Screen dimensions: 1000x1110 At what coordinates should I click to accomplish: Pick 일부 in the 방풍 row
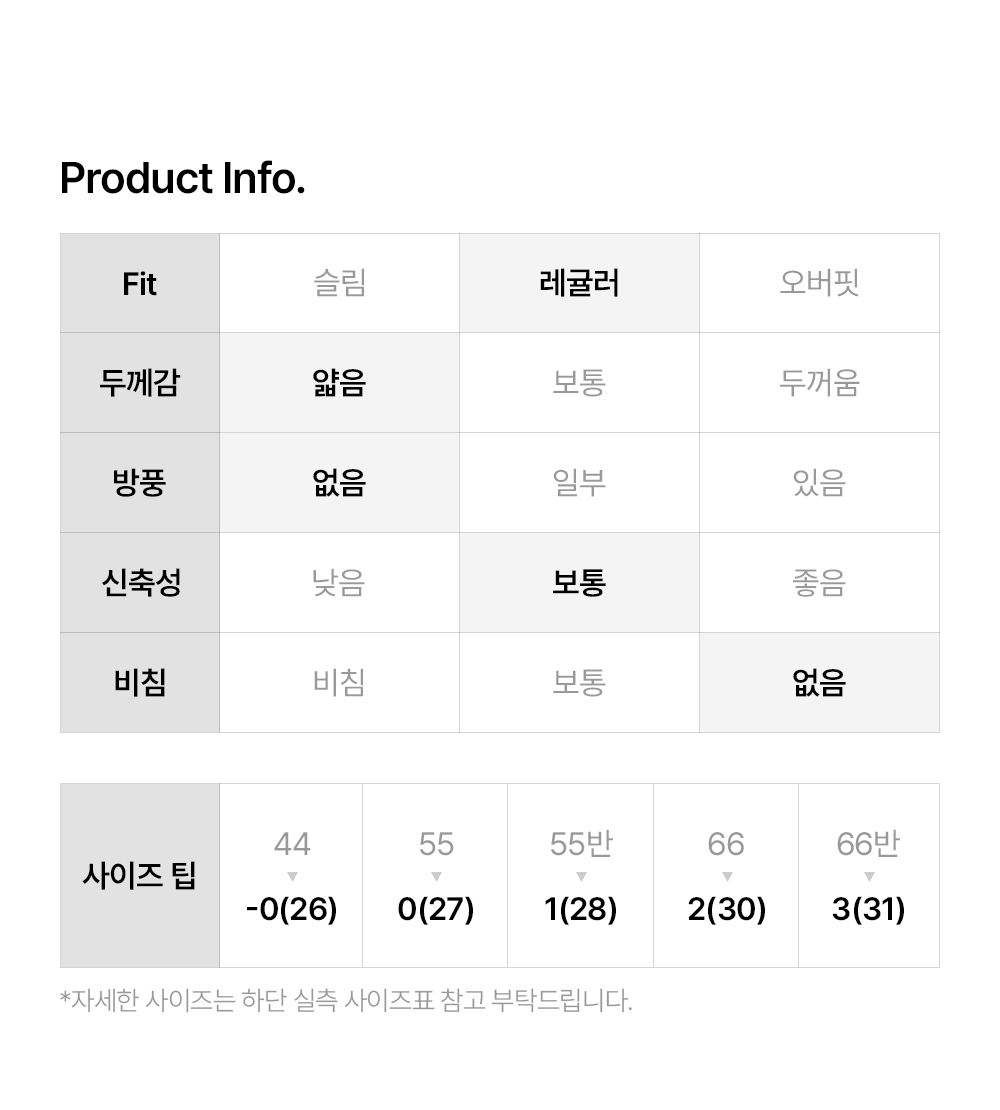pyautogui.click(x=579, y=483)
